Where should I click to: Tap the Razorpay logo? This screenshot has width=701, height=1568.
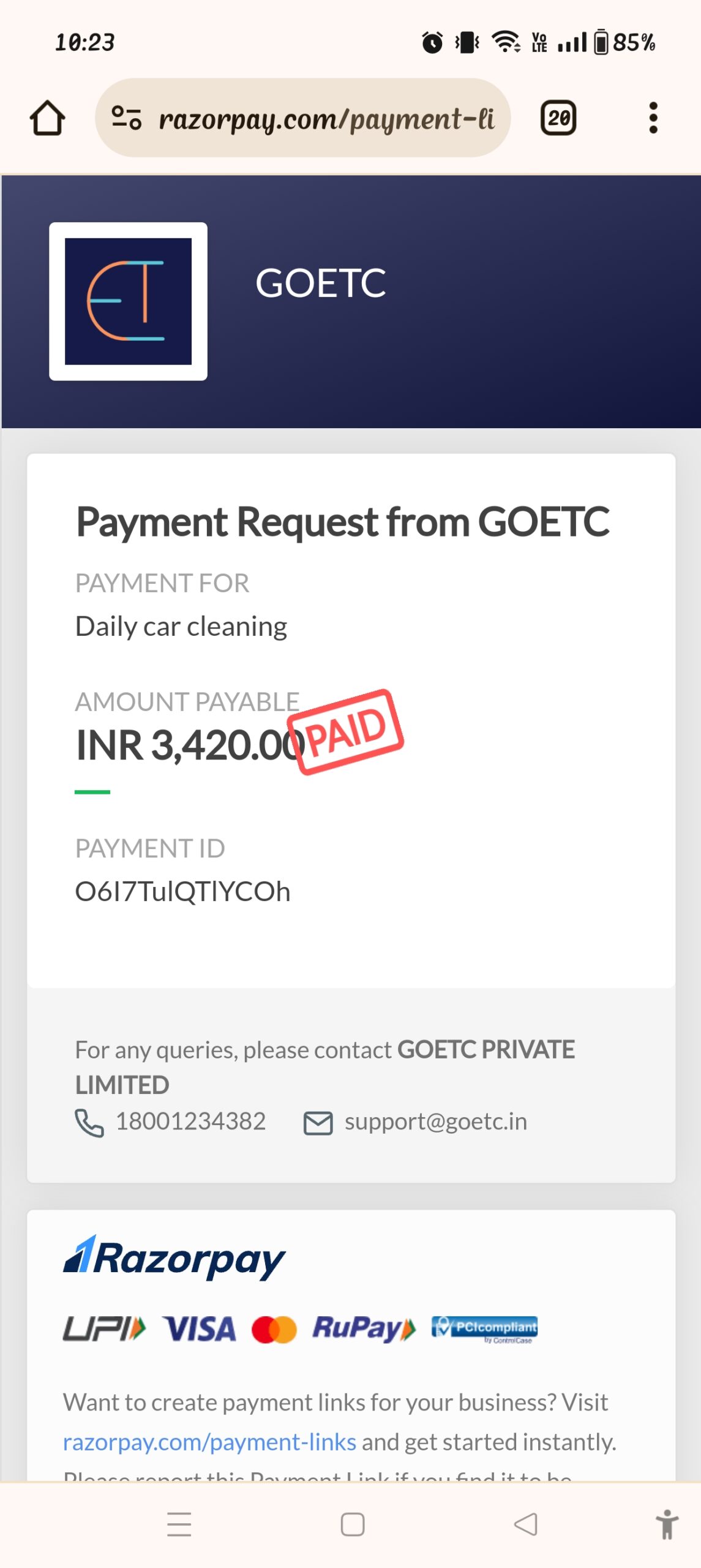pyautogui.click(x=174, y=1258)
